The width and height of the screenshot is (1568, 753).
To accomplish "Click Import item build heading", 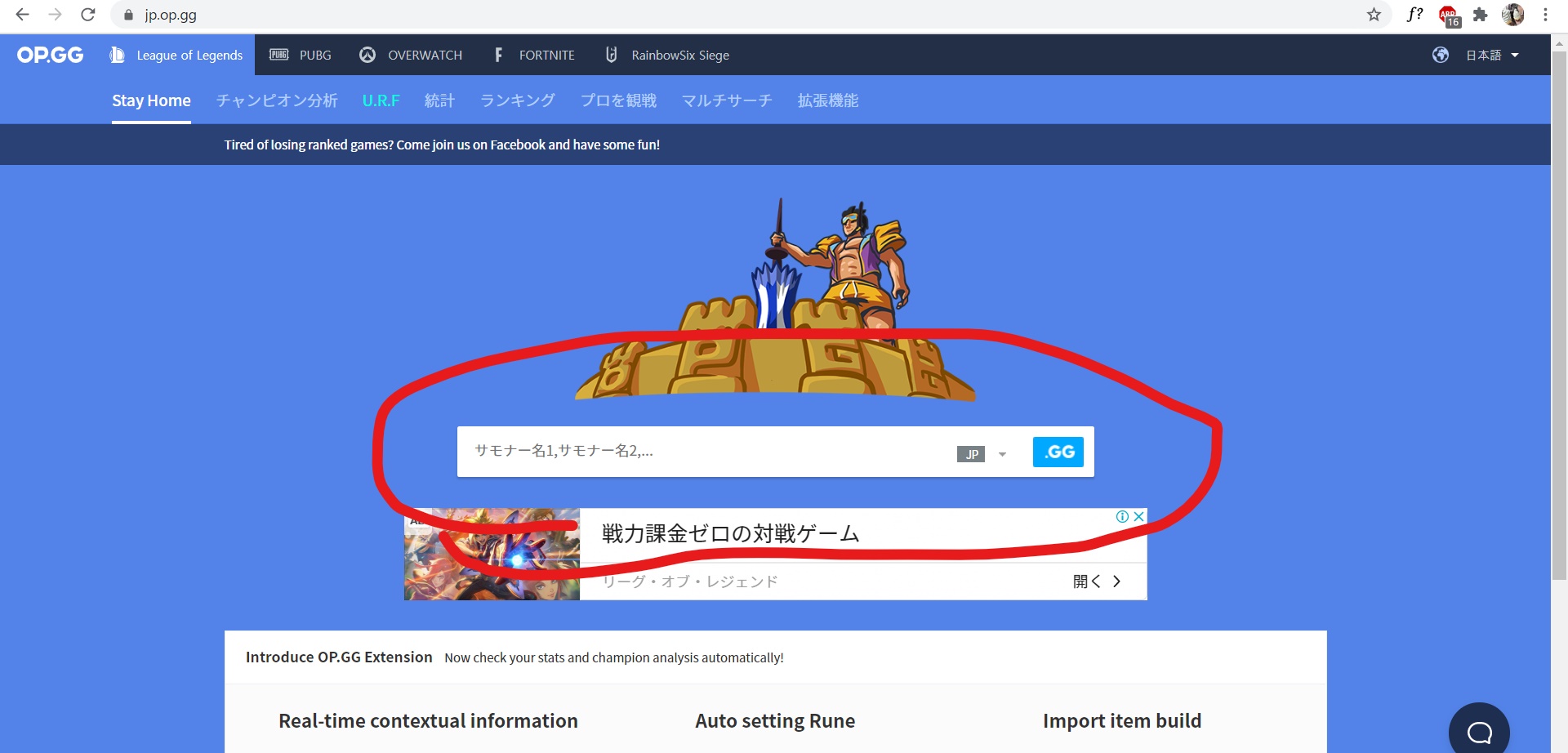I will click(x=1122, y=721).
